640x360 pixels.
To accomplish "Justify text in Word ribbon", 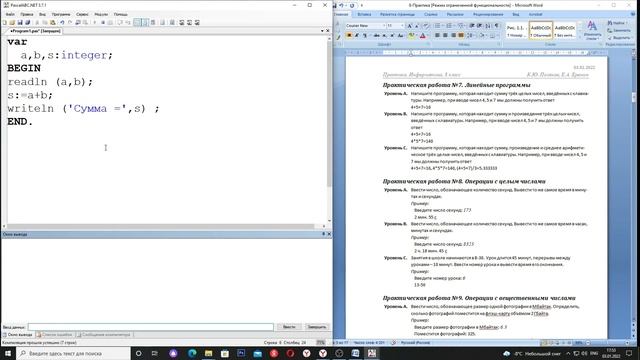I will tap(461, 36).
